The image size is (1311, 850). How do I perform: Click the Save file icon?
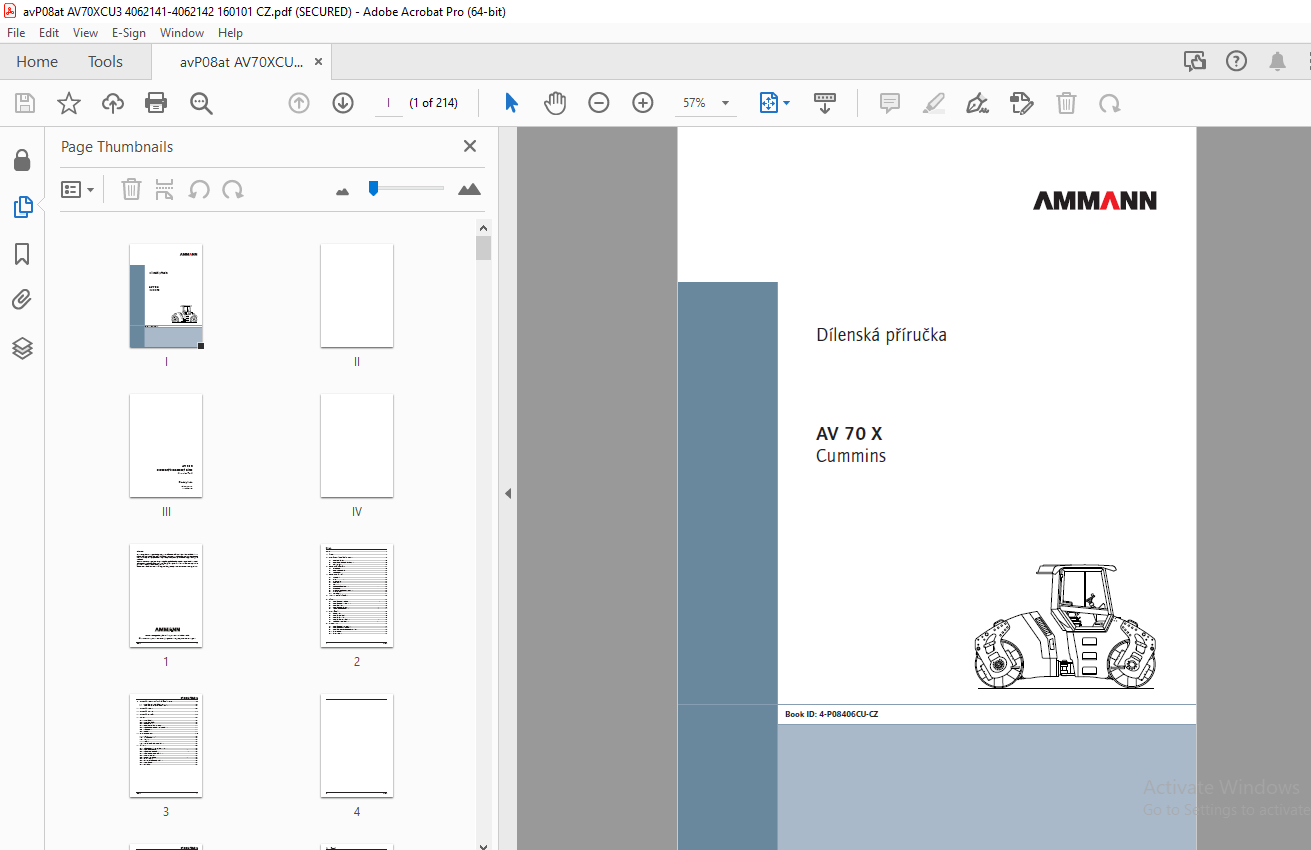point(25,103)
